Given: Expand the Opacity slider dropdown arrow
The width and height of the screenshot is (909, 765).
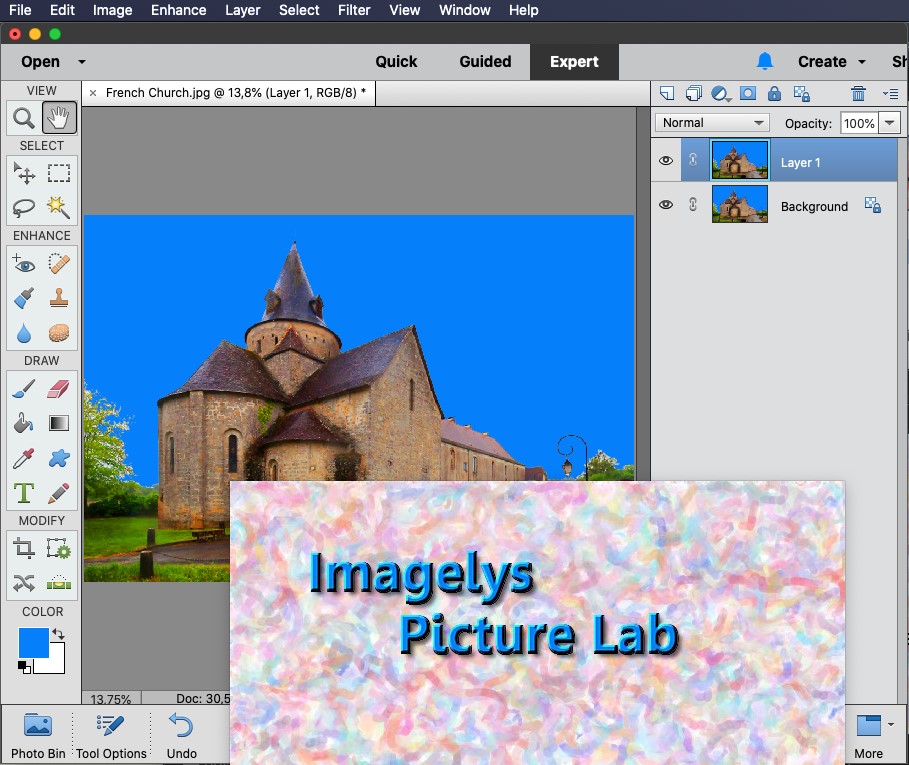Looking at the screenshot, I should pos(889,123).
